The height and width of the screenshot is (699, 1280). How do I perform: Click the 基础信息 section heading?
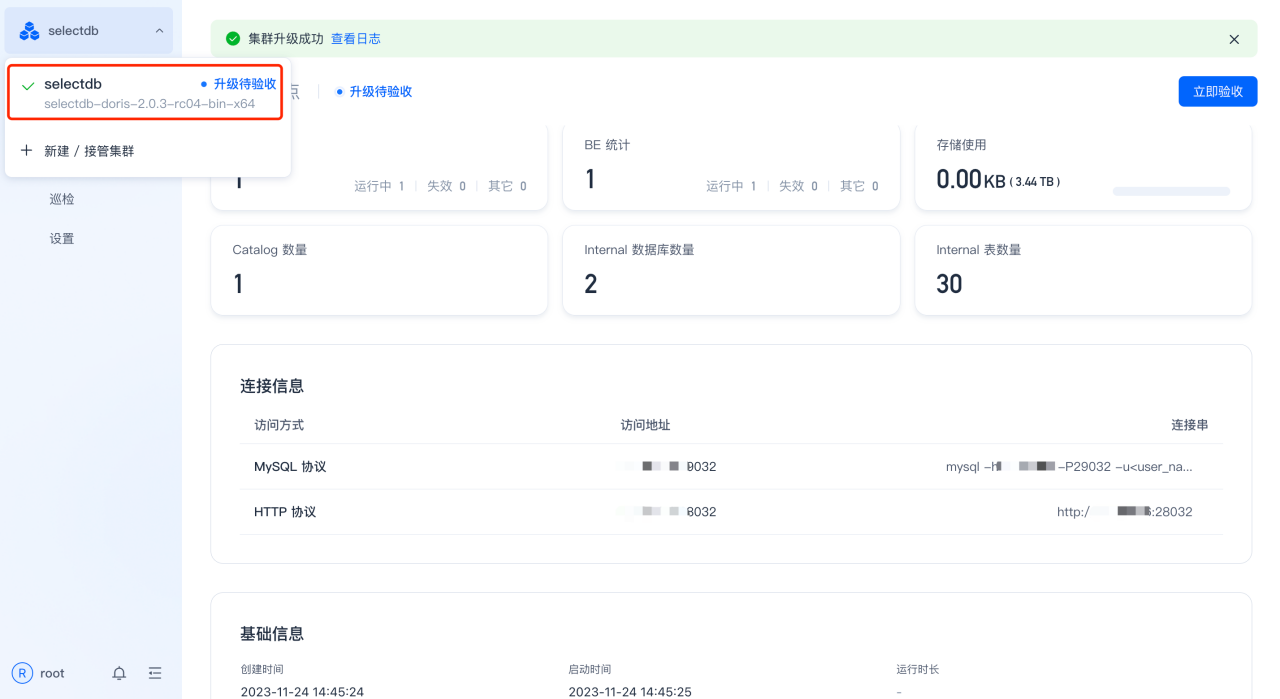point(272,634)
